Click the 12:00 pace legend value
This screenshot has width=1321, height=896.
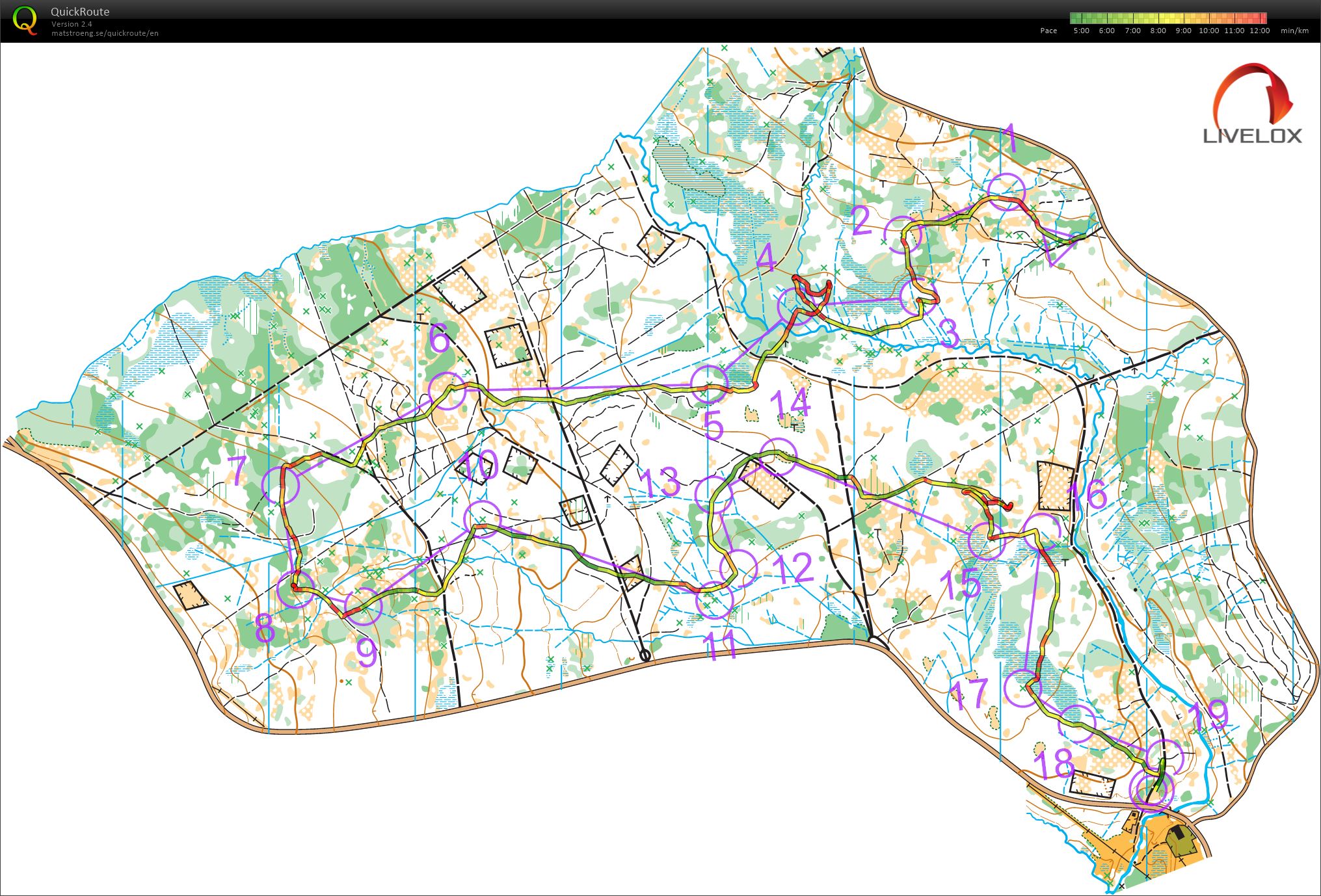(x=1259, y=31)
